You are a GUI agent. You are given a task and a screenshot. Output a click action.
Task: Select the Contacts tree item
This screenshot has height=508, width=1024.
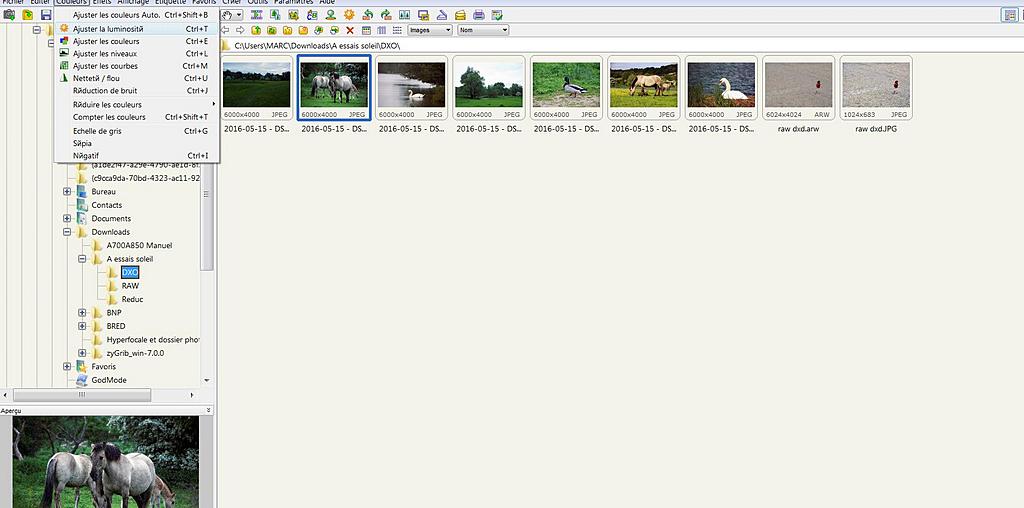coord(106,205)
